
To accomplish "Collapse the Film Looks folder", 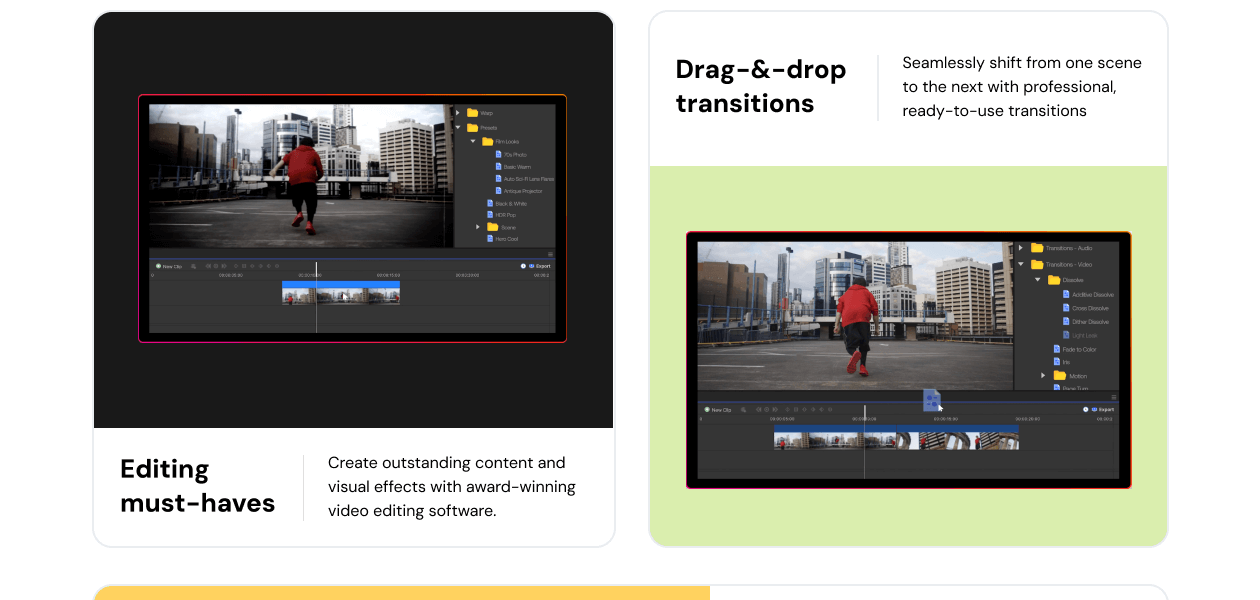I will point(474,142).
